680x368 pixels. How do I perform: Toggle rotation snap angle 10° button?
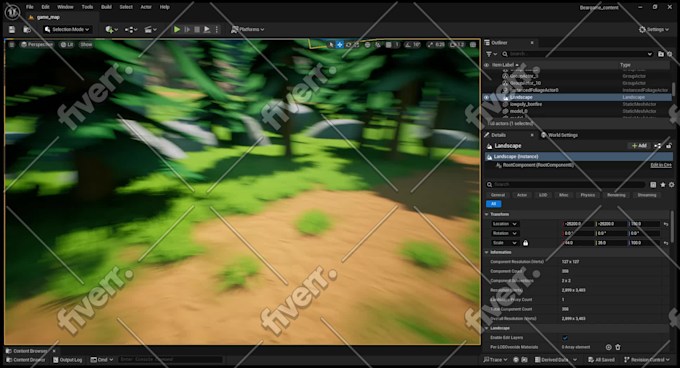pyautogui.click(x=412, y=45)
